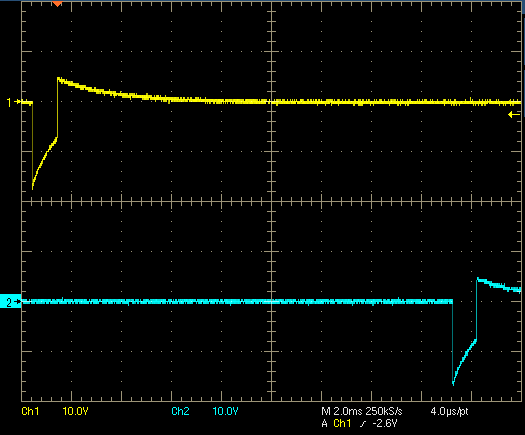525x435 pixels.
Task: Click the trigger source A Ch1 readout
Action: pyautogui.click(x=336, y=424)
